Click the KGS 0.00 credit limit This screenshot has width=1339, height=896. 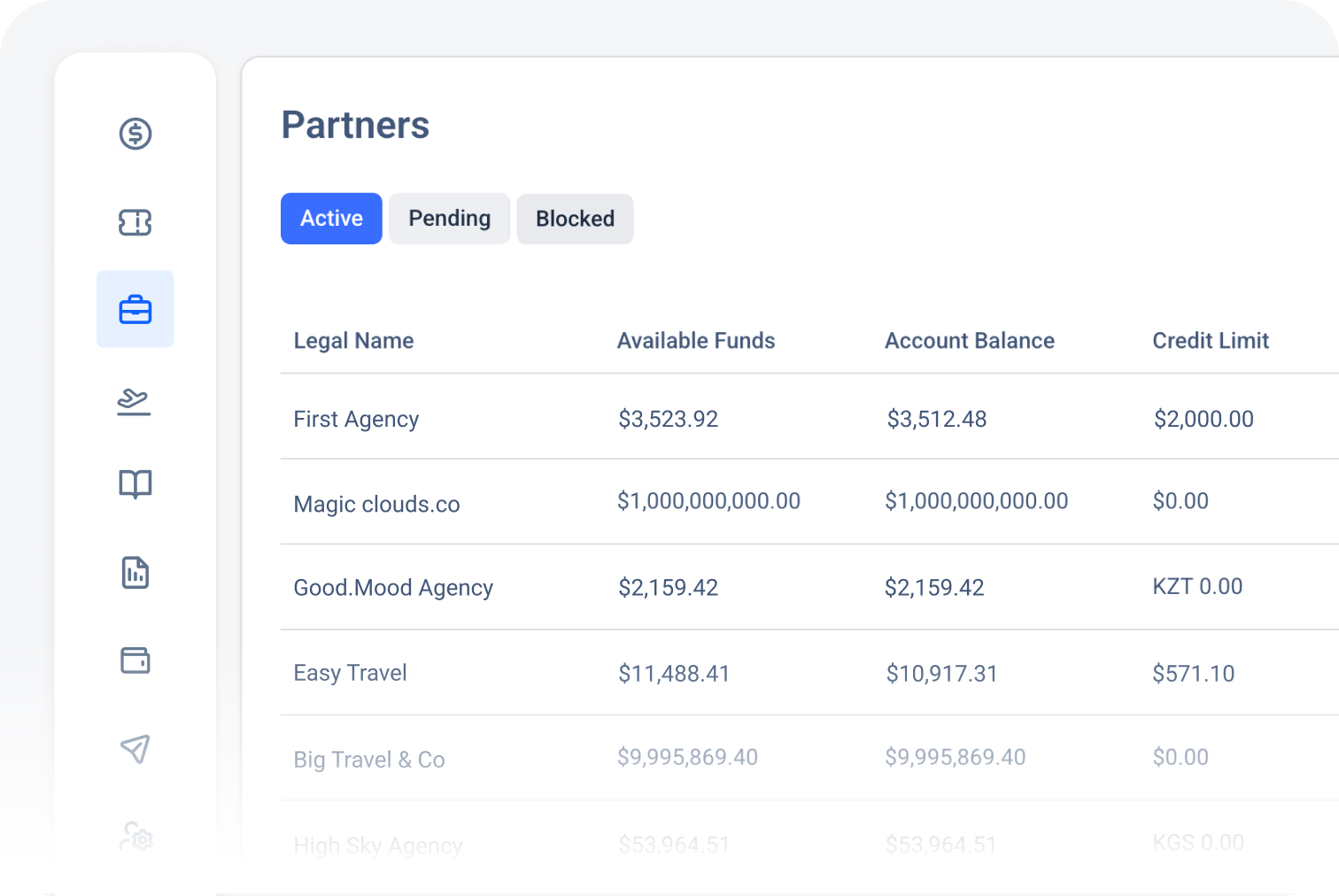coord(1198,842)
